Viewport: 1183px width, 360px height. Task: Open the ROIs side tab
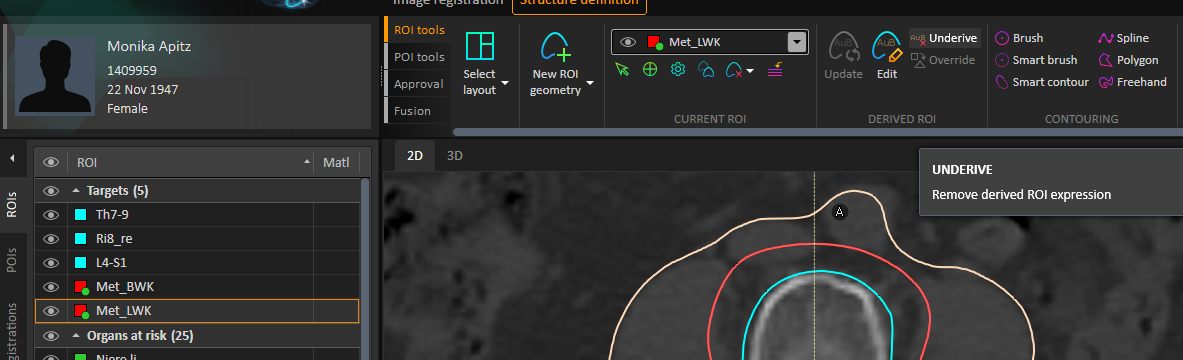pyautogui.click(x=13, y=205)
